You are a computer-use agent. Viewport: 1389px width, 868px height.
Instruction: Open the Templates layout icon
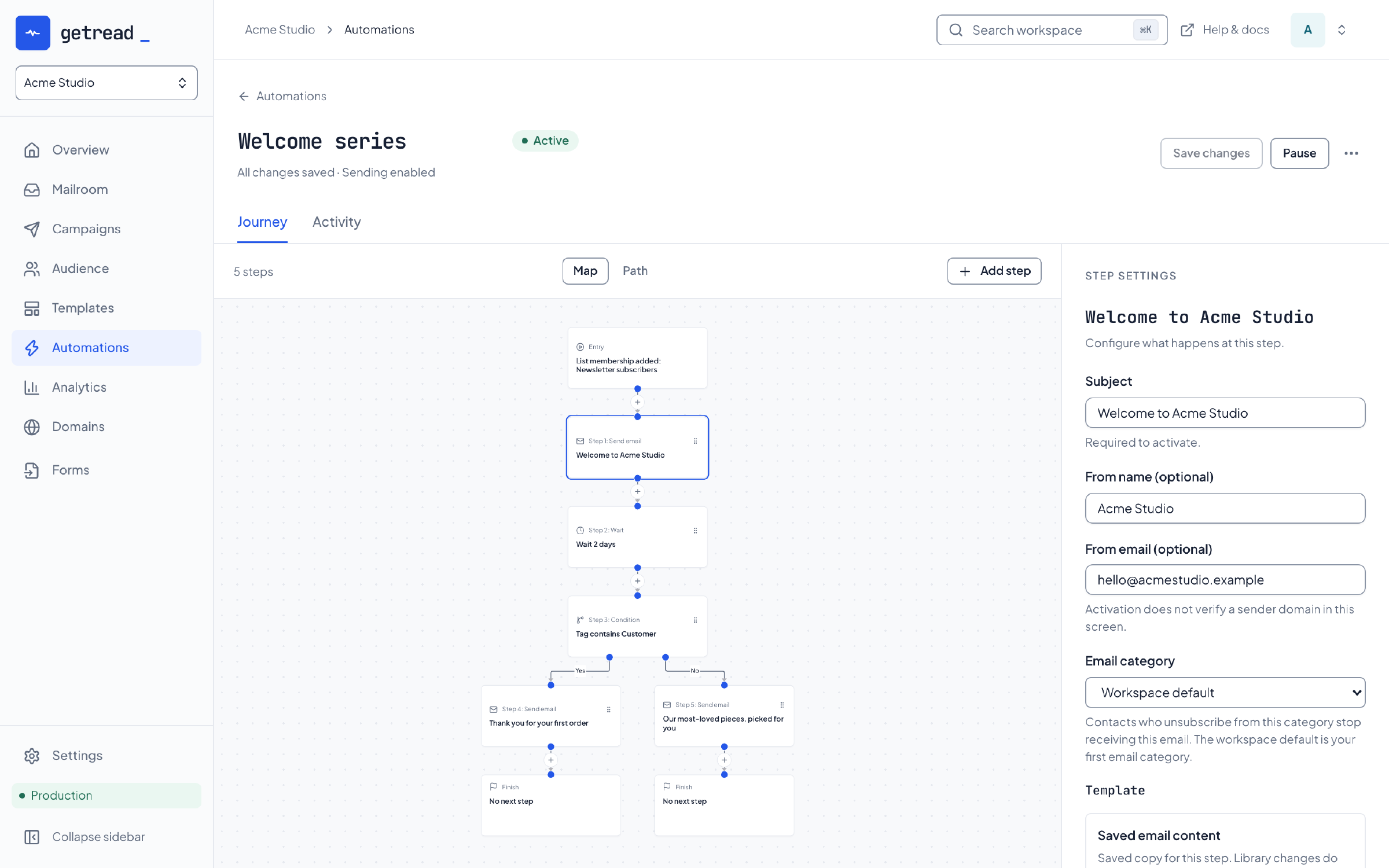(32, 308)
